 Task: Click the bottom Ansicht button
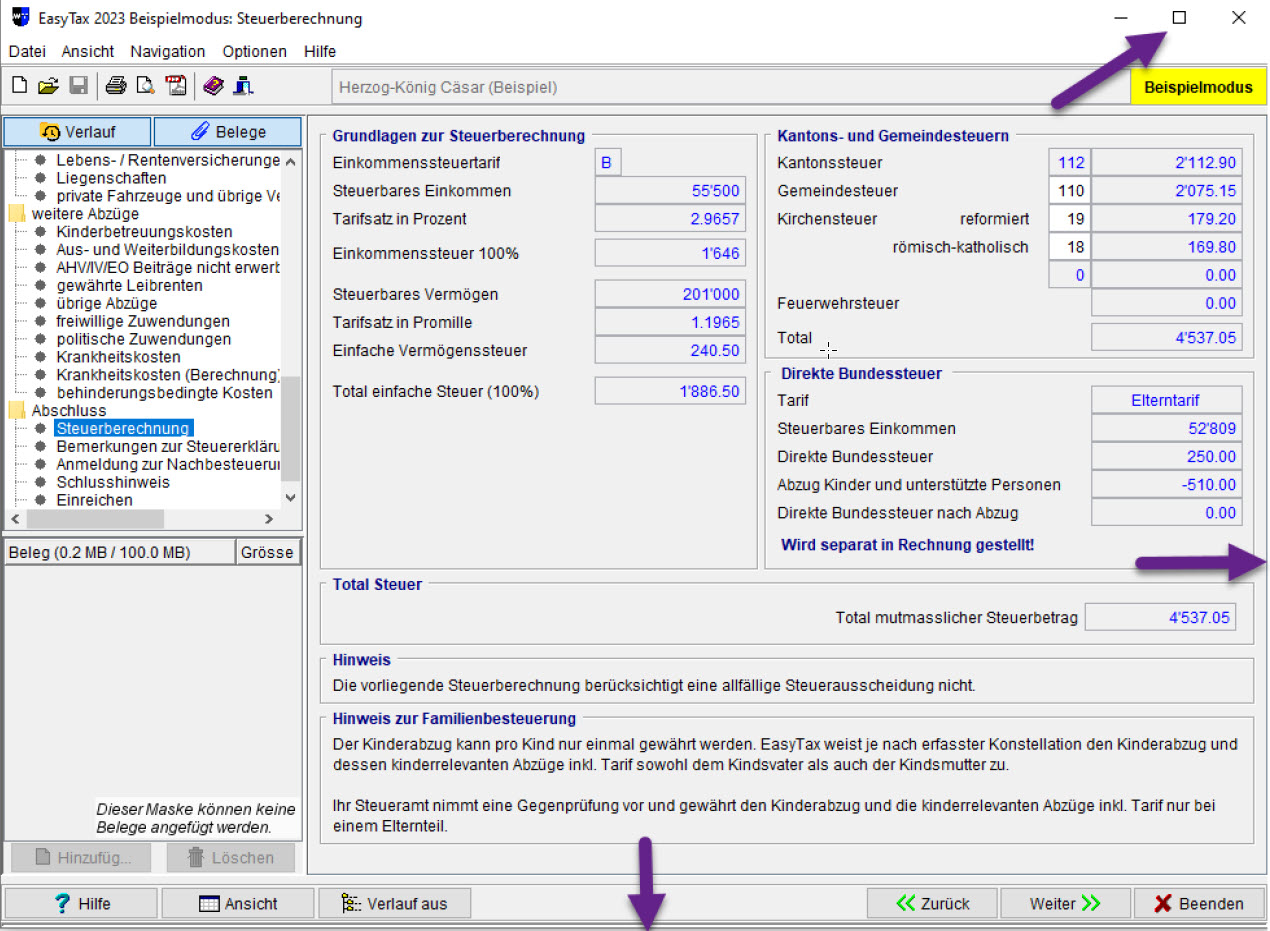[x=238, y=904]
